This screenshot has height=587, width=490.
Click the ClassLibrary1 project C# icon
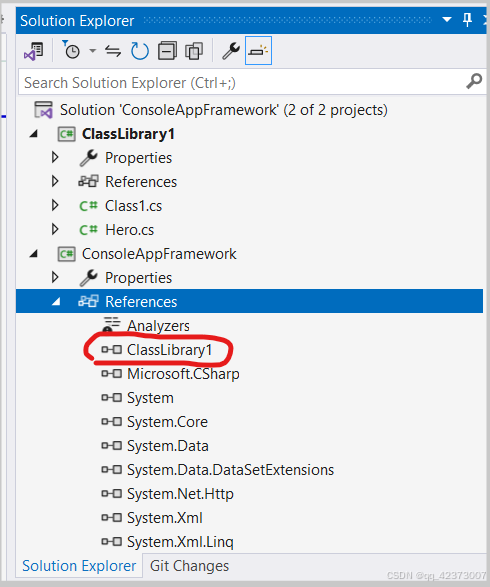coord(67,134)
